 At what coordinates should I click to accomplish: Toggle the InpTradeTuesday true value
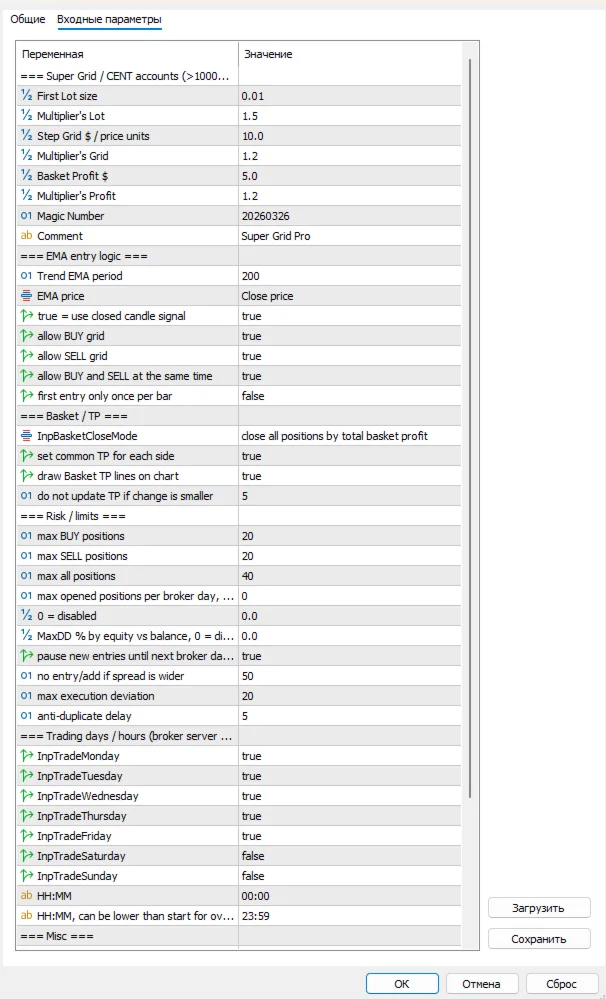click(x=349, y=776)
